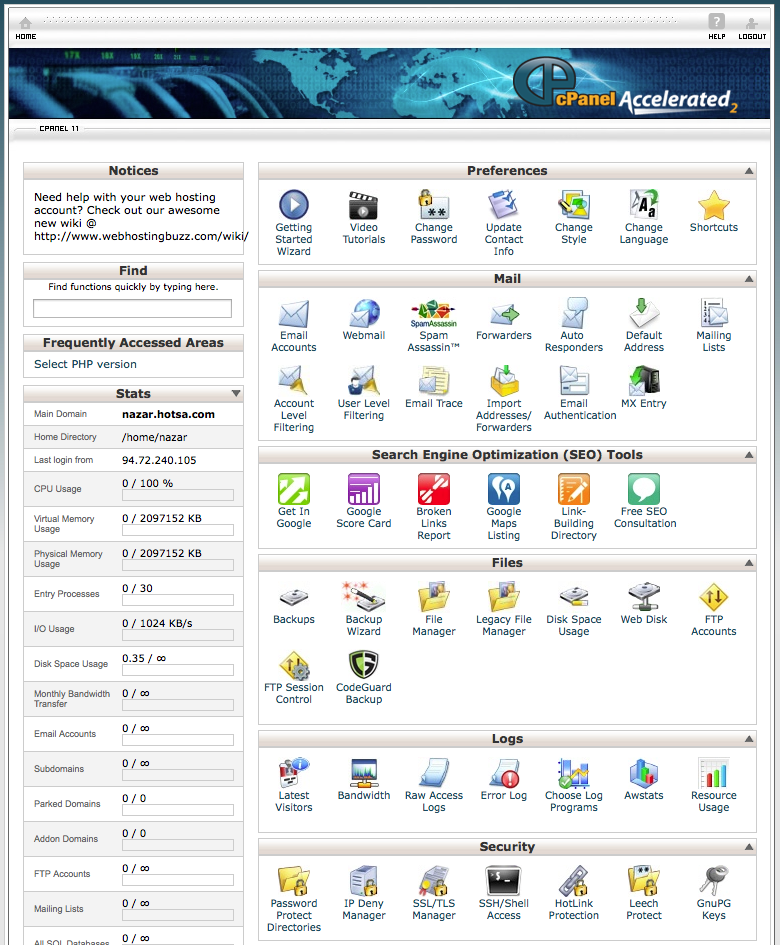Open Broken Links Report
780x945 pixels.
click(x=433, y=489)
